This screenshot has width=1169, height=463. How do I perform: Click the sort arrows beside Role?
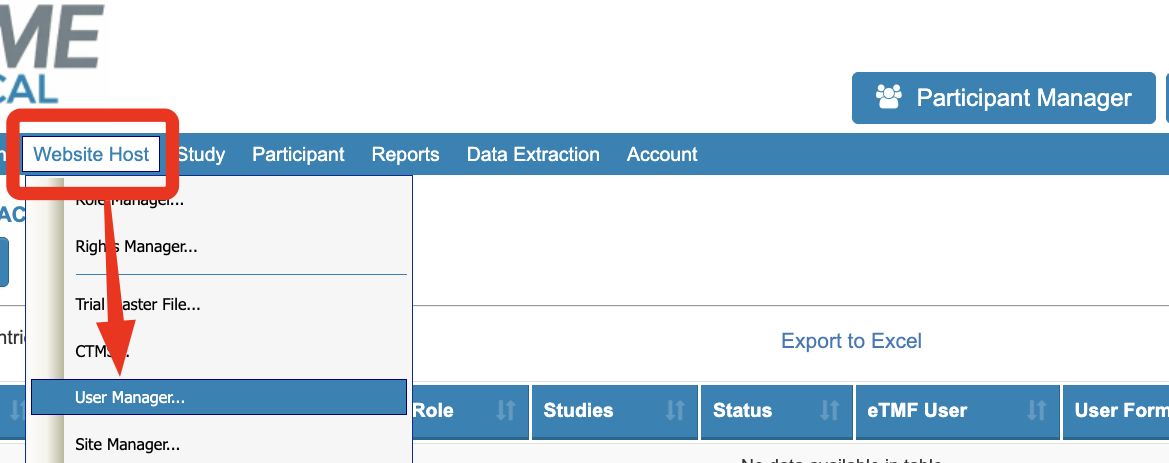click(x=506, y=410)
